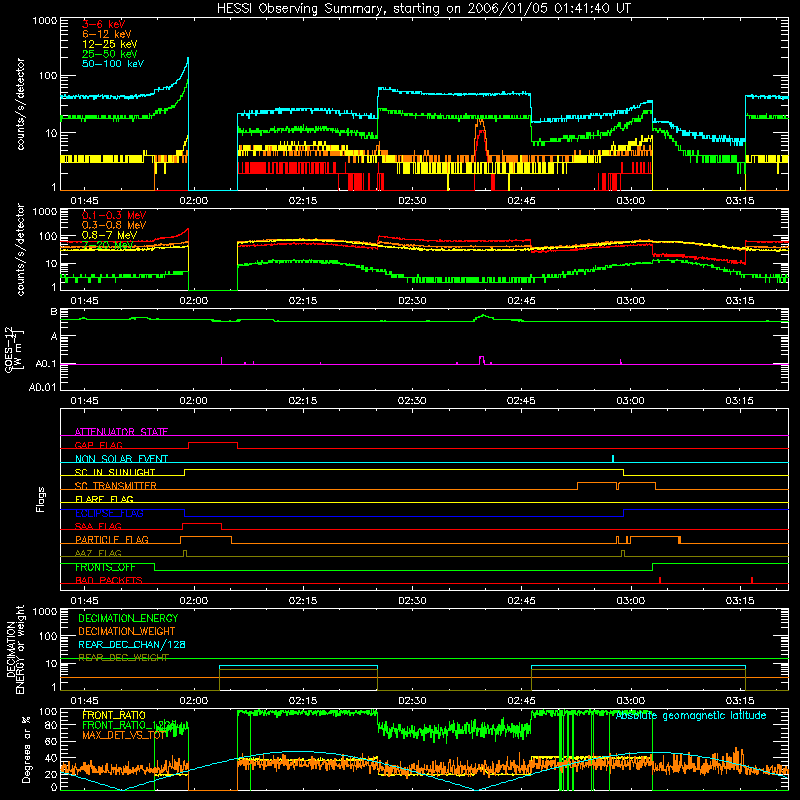The image size is (800, 800).
Task: Click the HESSI Observing Summary title text
Action: [423, 9]
